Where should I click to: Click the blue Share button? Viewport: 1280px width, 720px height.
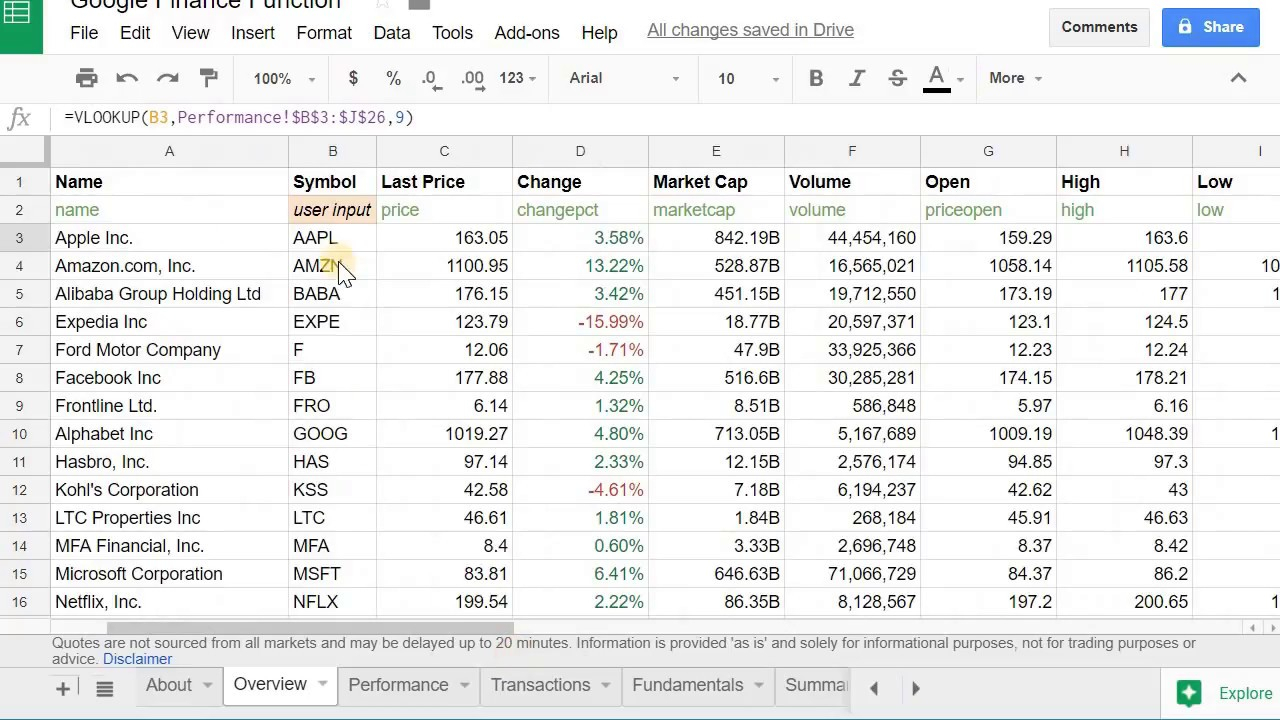point(1210,27)
